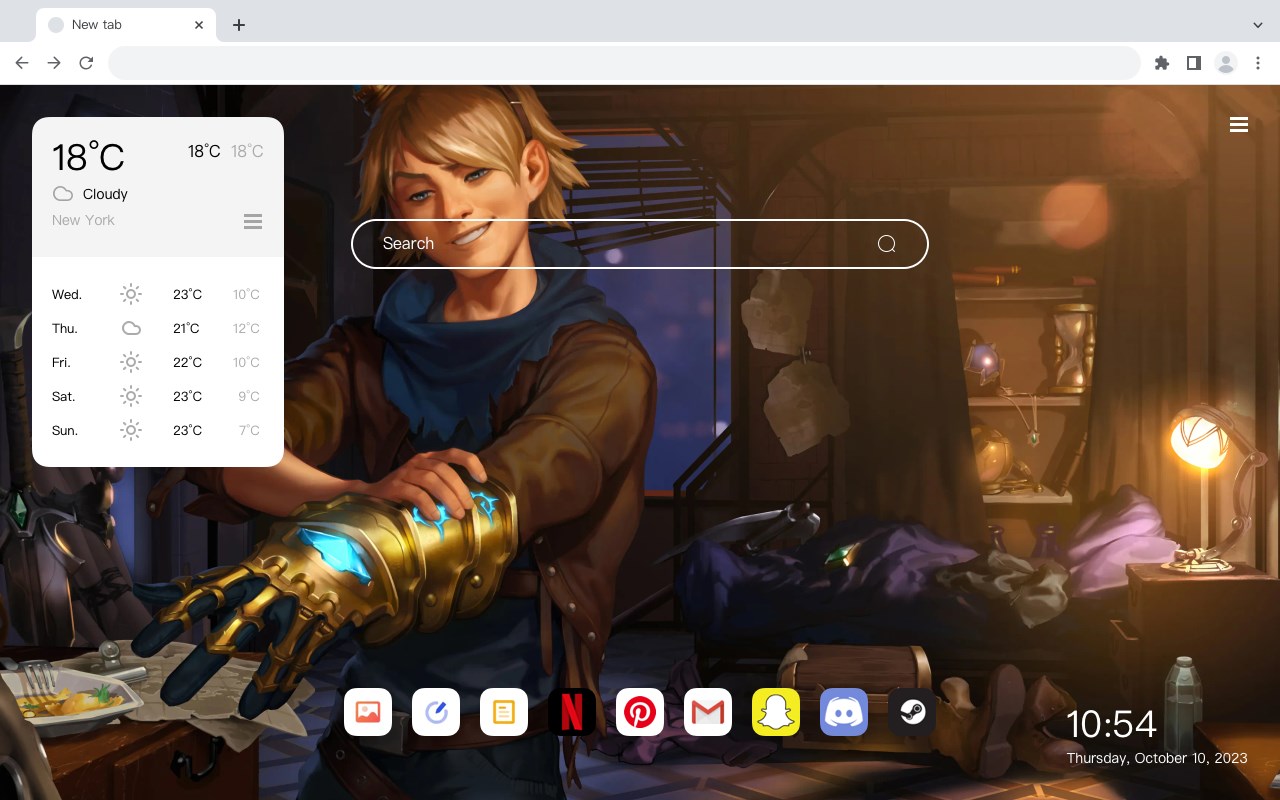
Task: Select the Thu. forecast day label
Action: coord(65,328)
